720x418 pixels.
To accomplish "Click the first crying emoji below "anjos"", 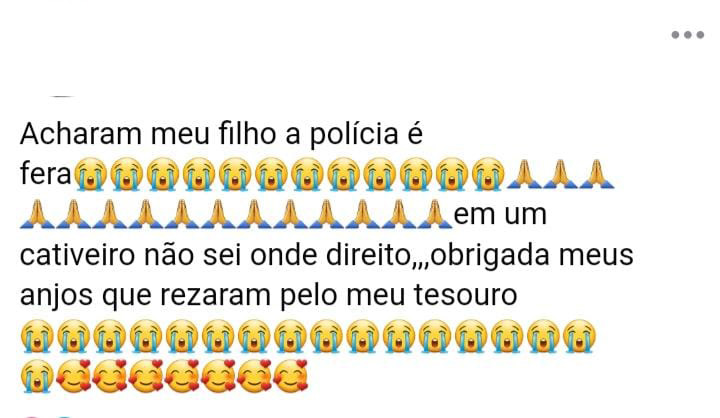I will (x=37, y=336).
